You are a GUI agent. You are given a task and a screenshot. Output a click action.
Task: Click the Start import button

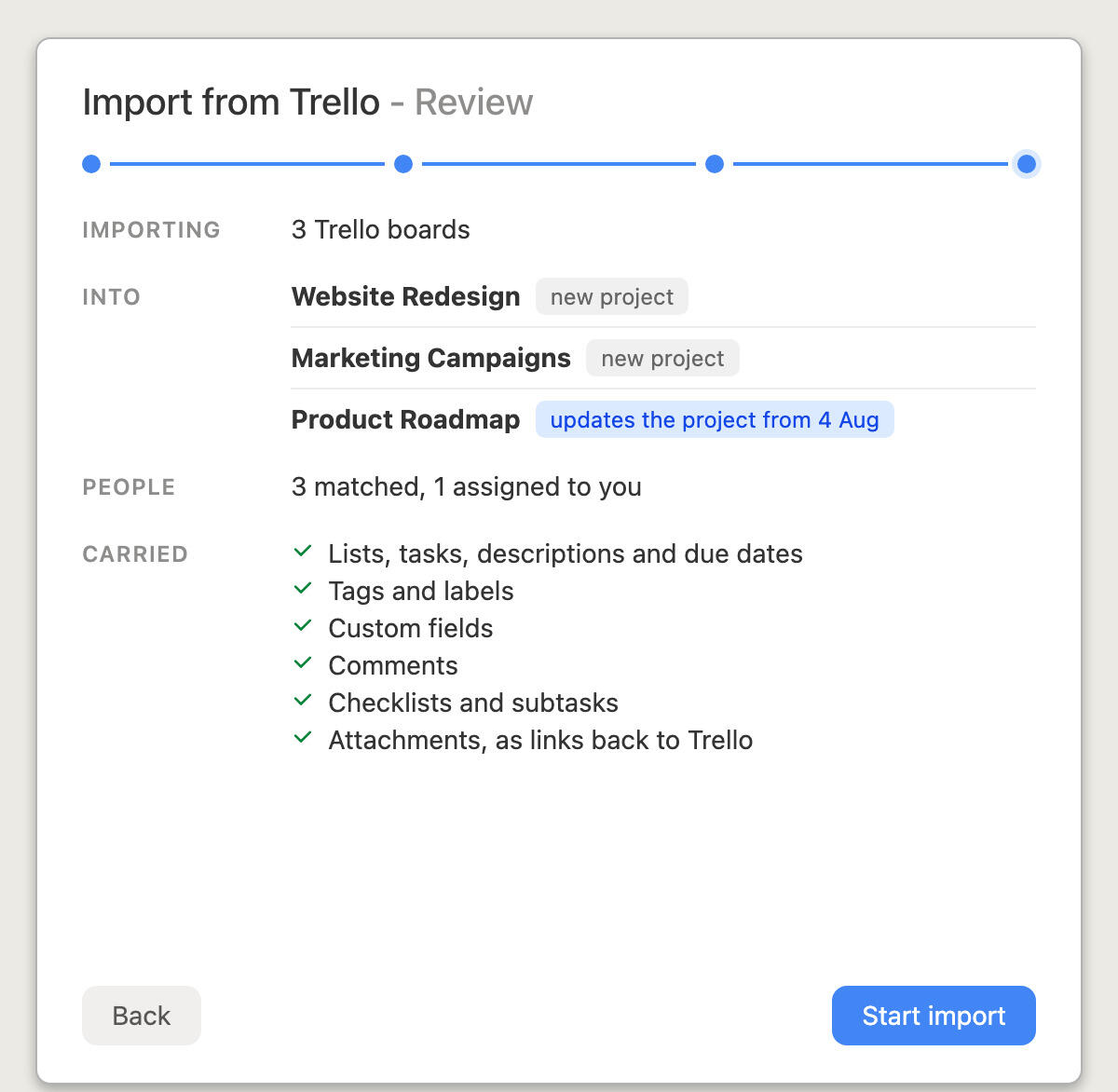coord(934,1016)
